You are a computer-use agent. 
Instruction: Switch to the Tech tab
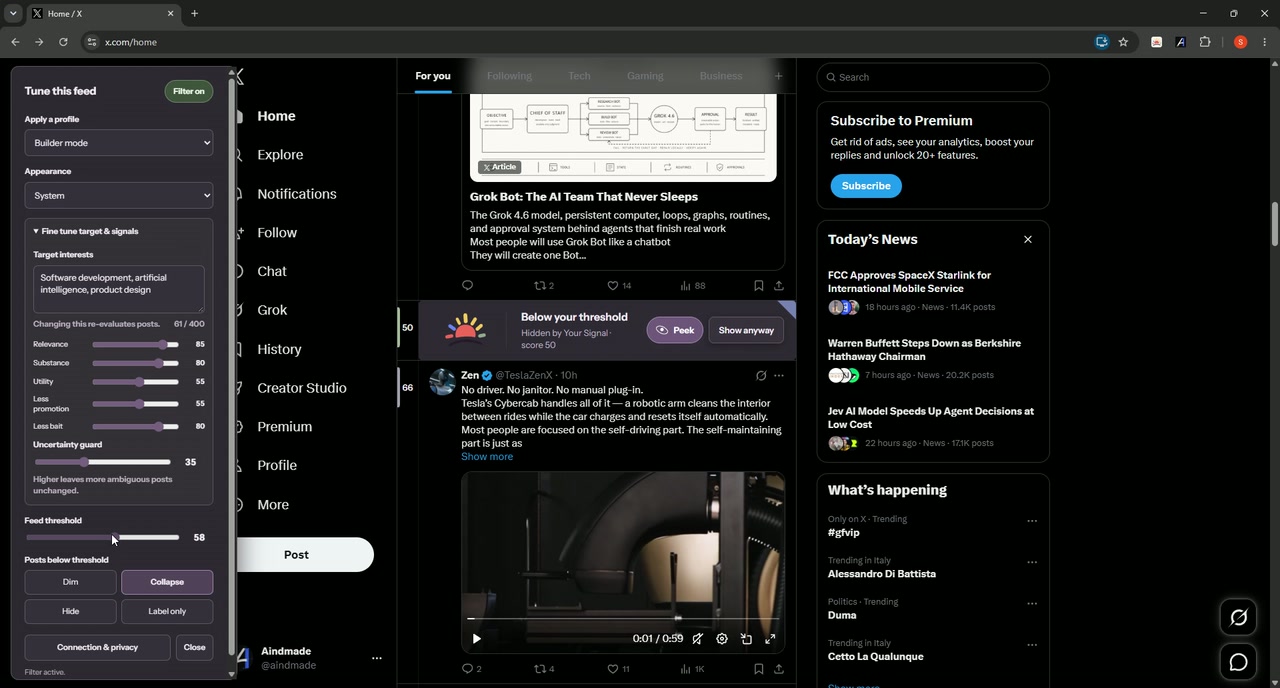579,76
